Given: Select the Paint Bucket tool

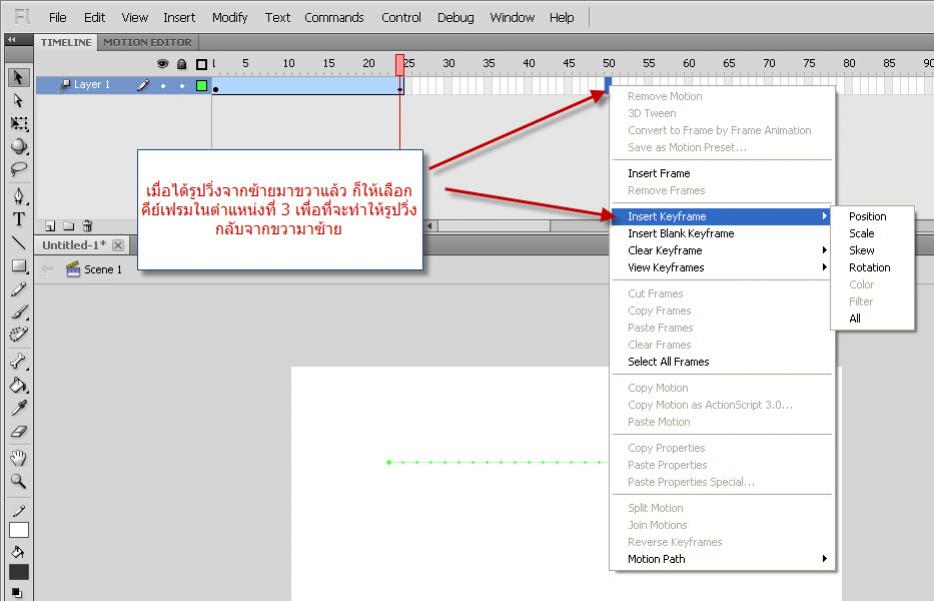Looking at the screenshot, I should 18,385.
